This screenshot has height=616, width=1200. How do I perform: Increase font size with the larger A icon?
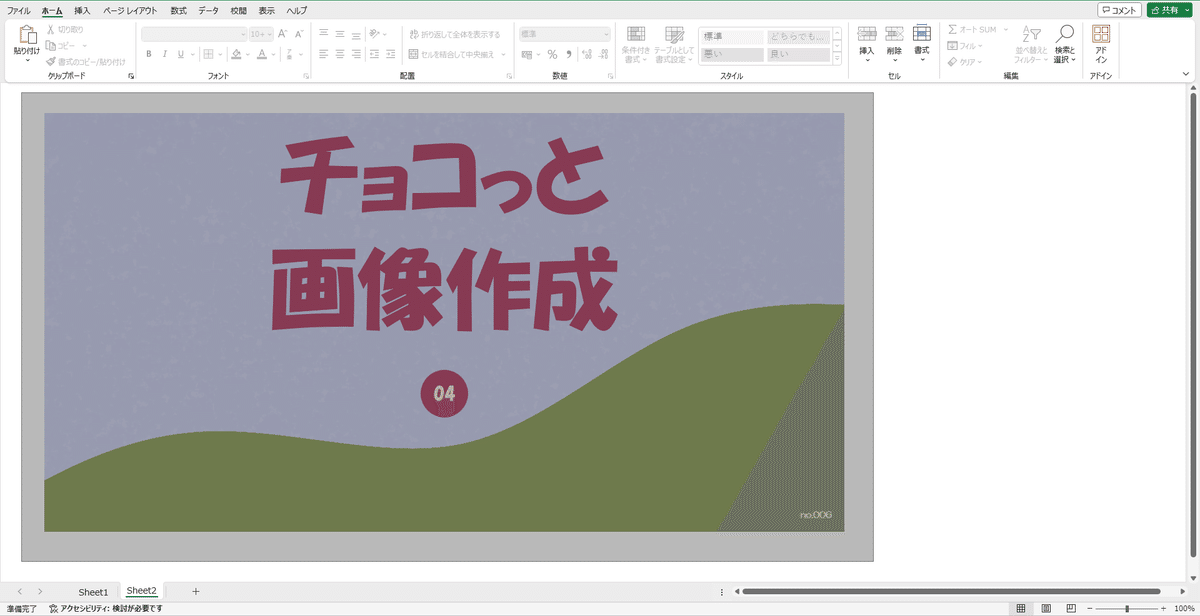point(282,34)
